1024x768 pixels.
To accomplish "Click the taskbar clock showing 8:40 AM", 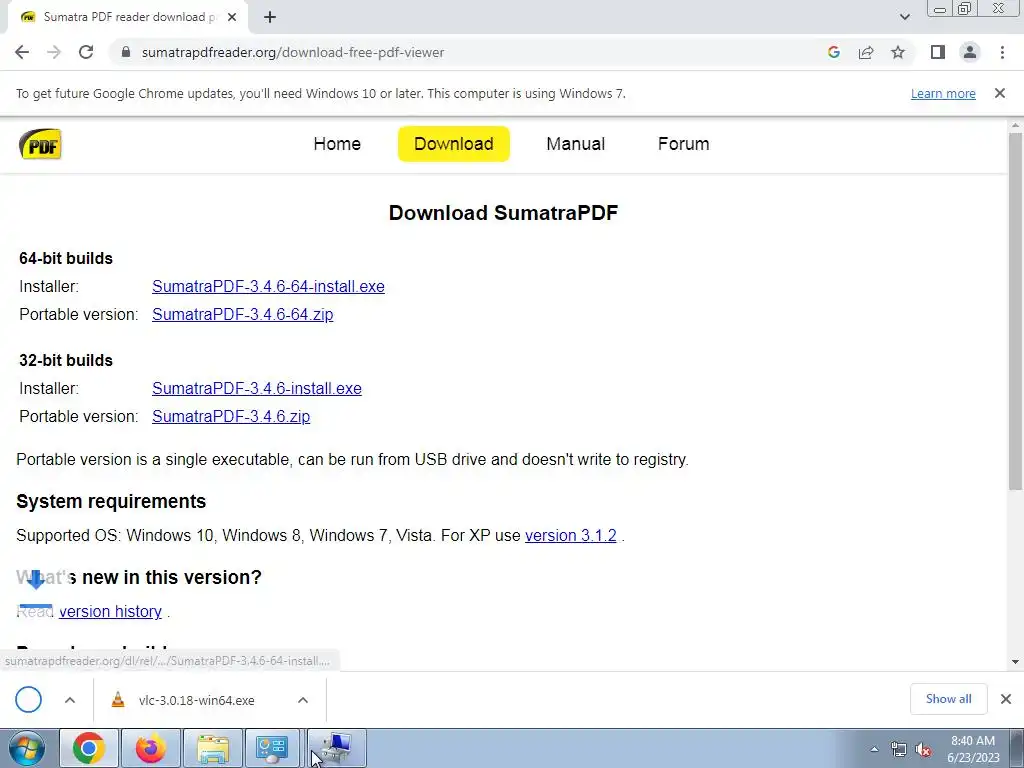I will 972,748.
